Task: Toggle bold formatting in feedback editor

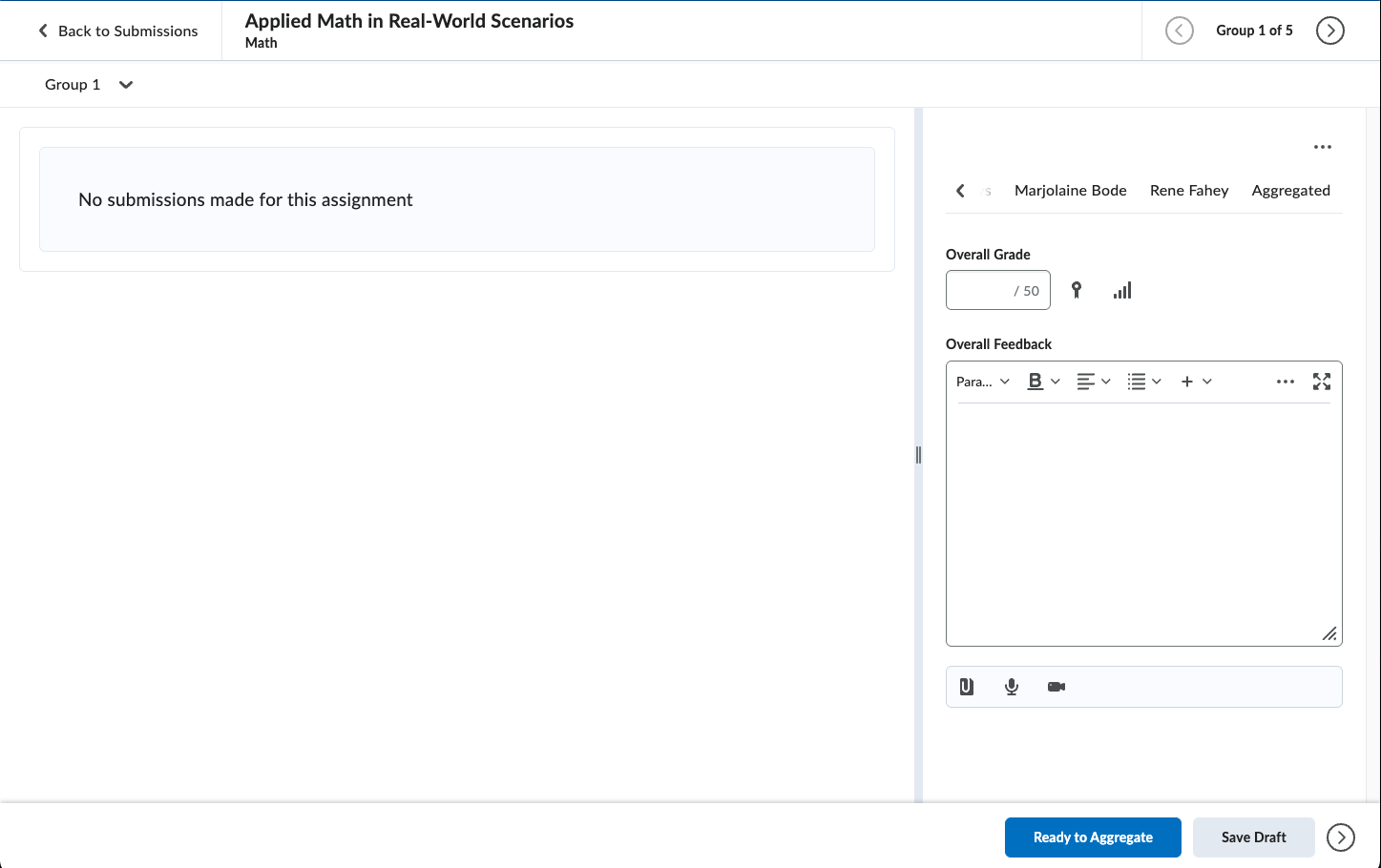Action: click(x=1036, y=382)
